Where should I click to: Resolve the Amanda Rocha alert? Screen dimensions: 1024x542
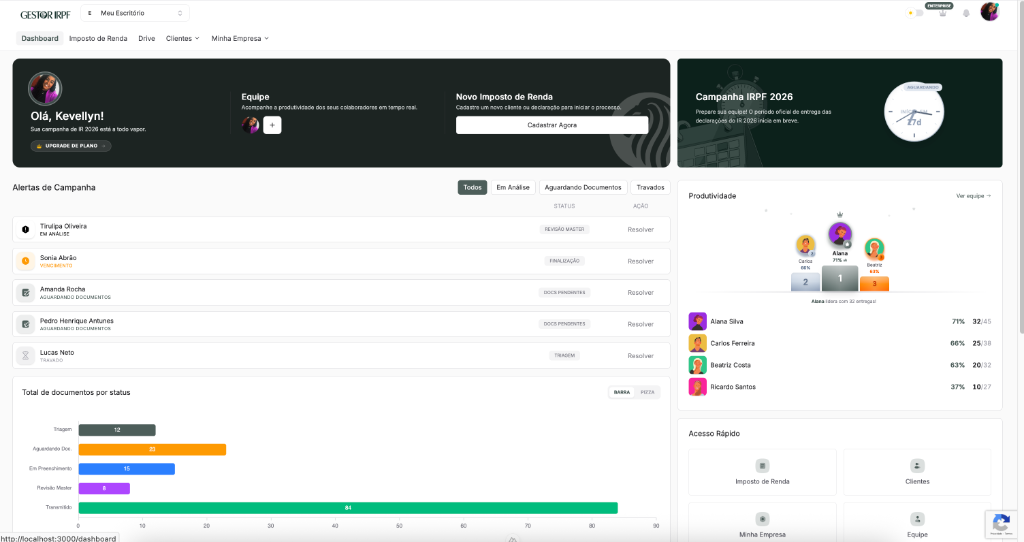point(641,293)
